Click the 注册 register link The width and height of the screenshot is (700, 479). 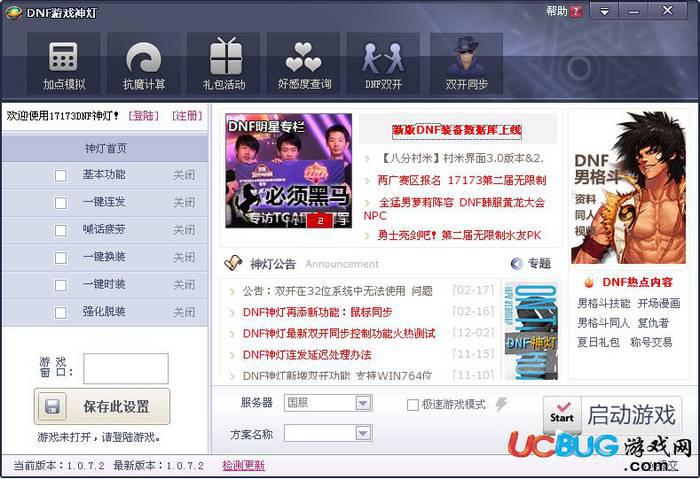(x=187, y=116)
